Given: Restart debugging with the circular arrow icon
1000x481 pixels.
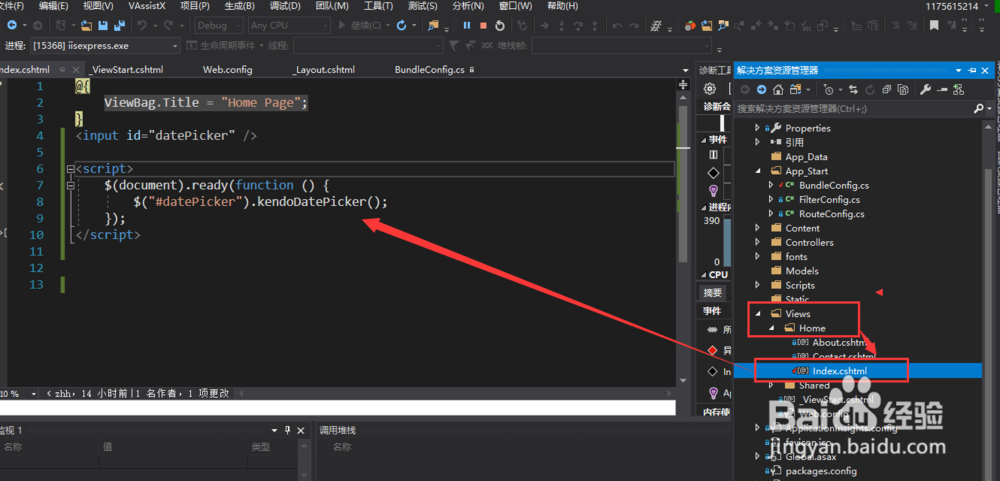Looking at the screenshot, I should pos(500,26).
